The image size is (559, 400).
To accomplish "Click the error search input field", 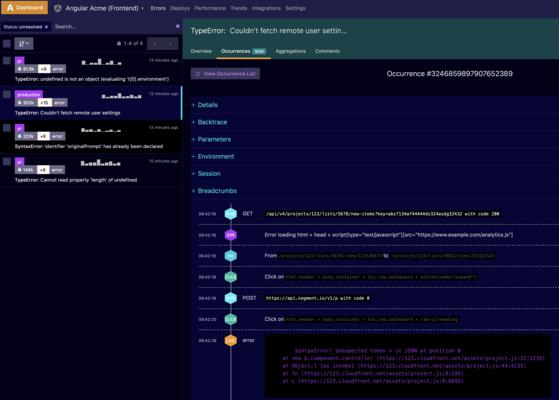I will pyautogui.click(x=113, y=27).
